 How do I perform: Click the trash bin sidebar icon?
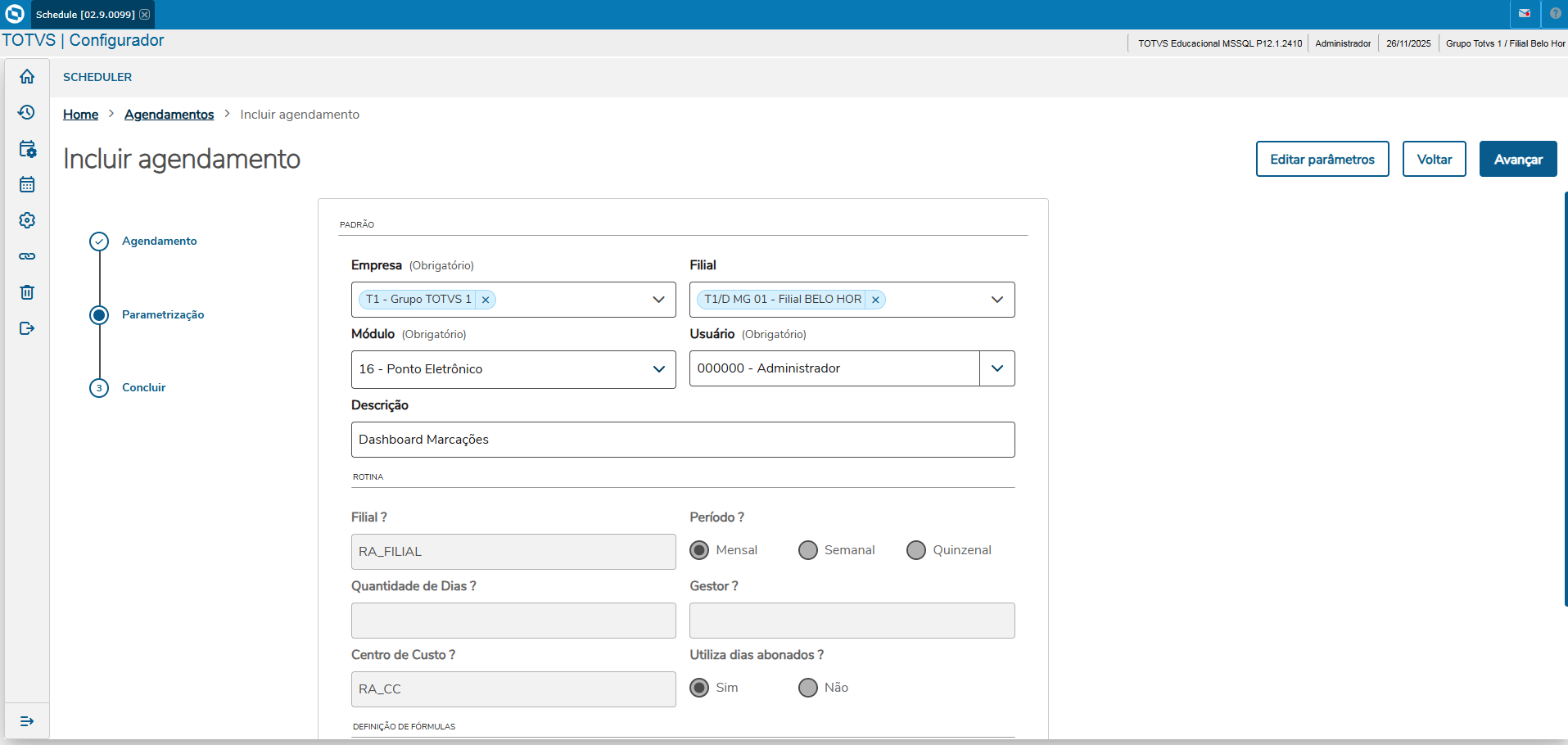point(27,292)
